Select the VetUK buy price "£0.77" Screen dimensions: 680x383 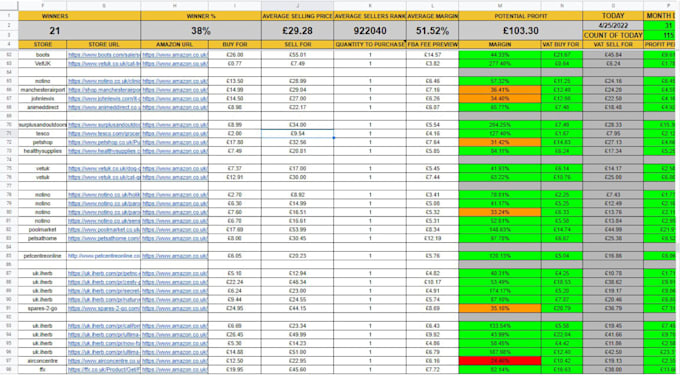tap(235, 64)
